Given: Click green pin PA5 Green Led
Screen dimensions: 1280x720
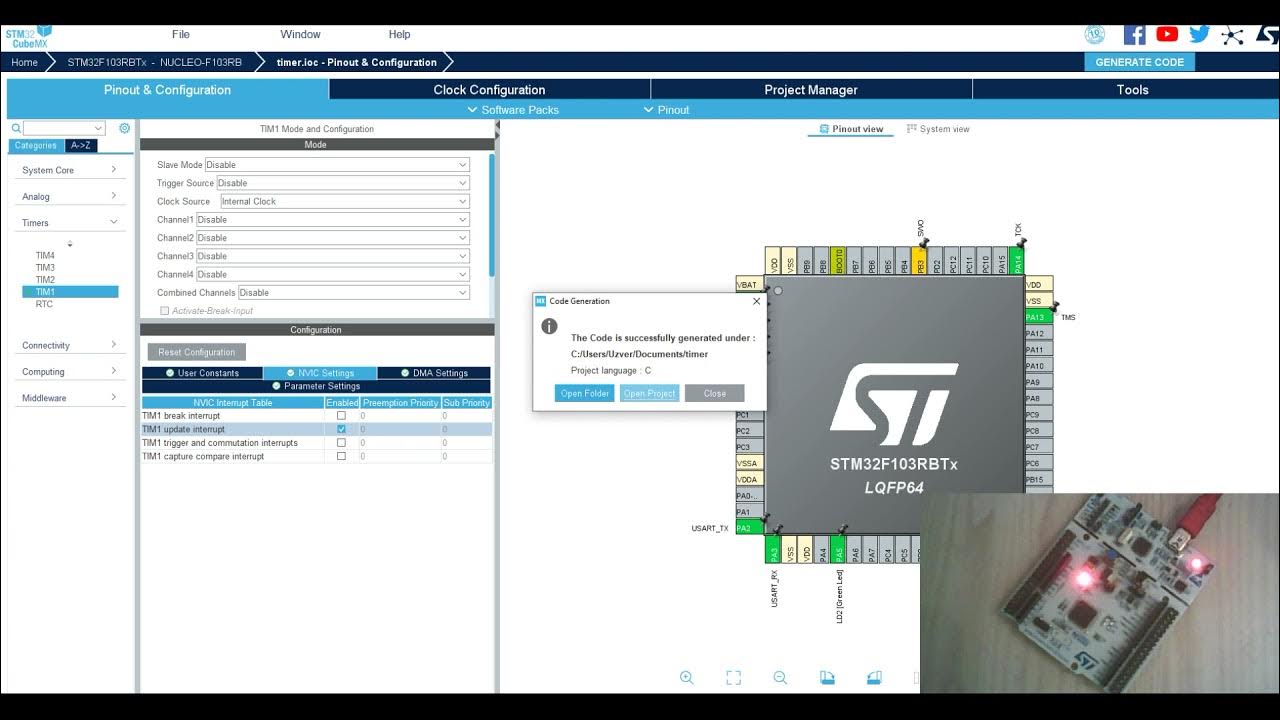Looking at the screenshot, I should [x=838, y=549].
